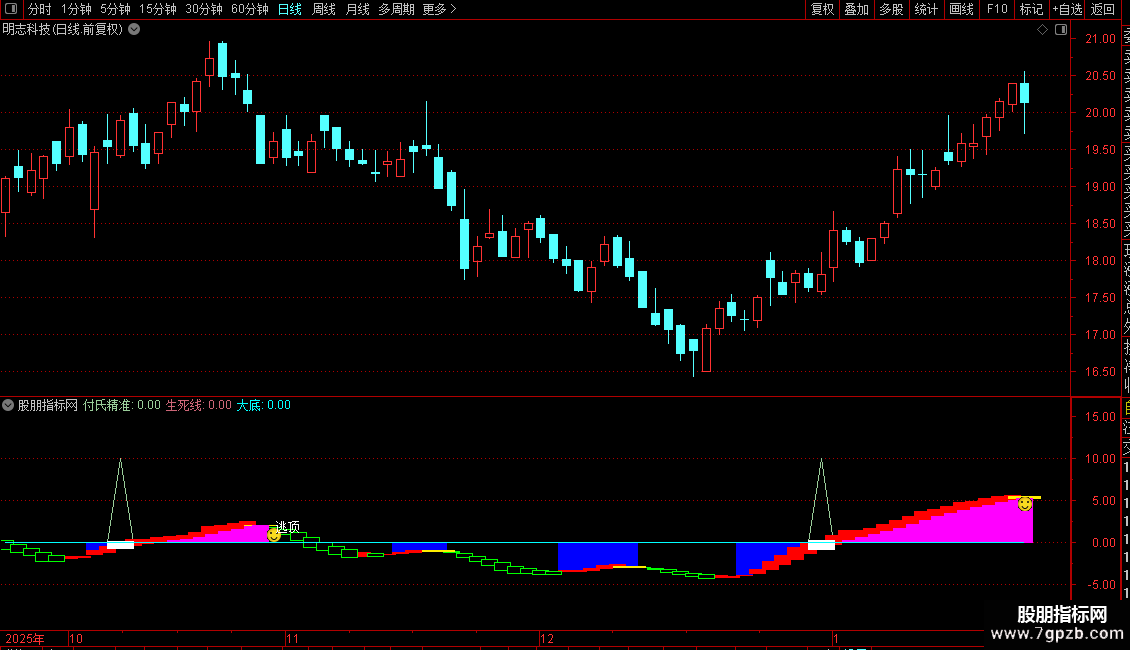Select the 5分钟 period
The image size is (1130, 650).
coord(115,9)
